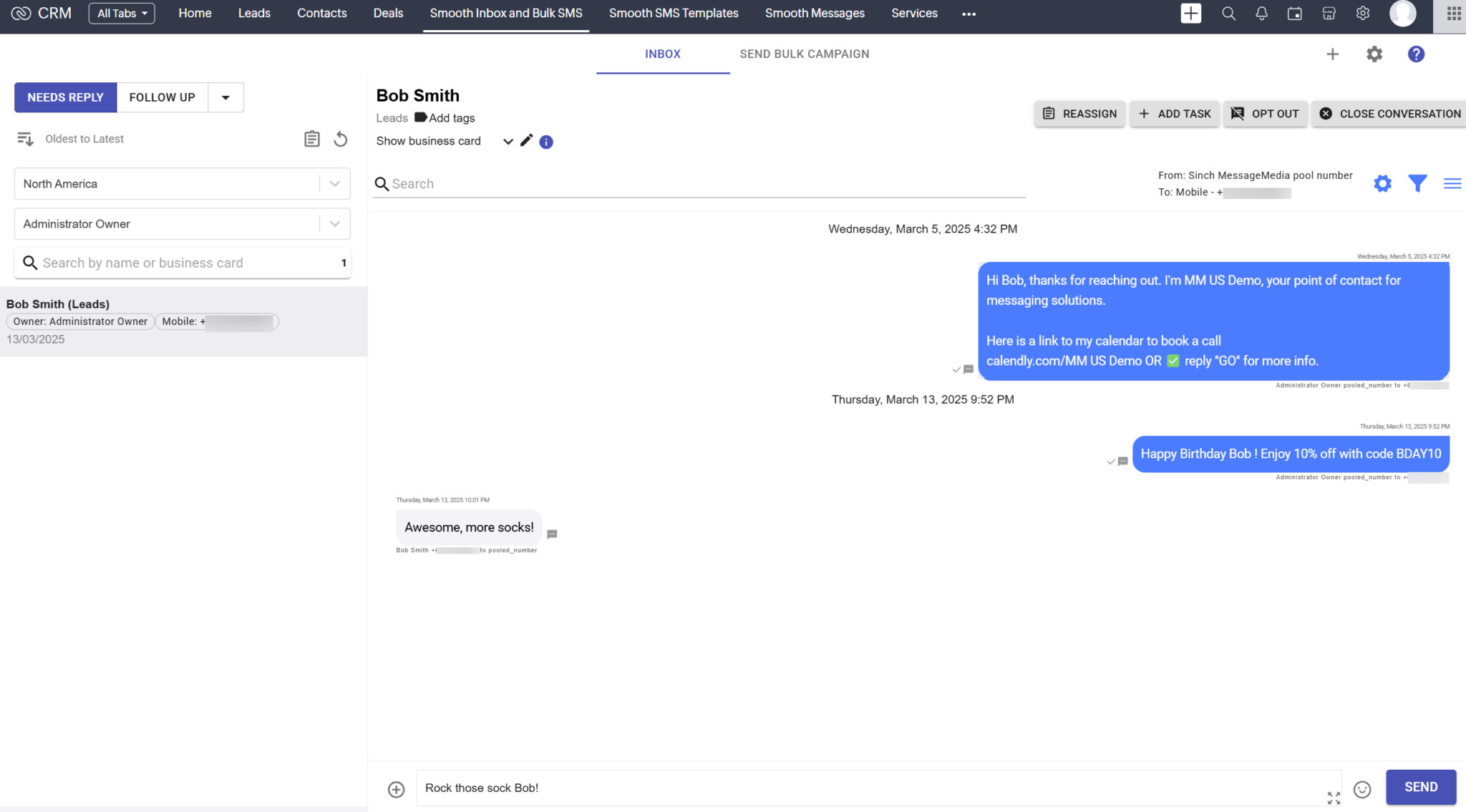
Task: Expand the message composer to fullscreen
Action: (1333, 798)
